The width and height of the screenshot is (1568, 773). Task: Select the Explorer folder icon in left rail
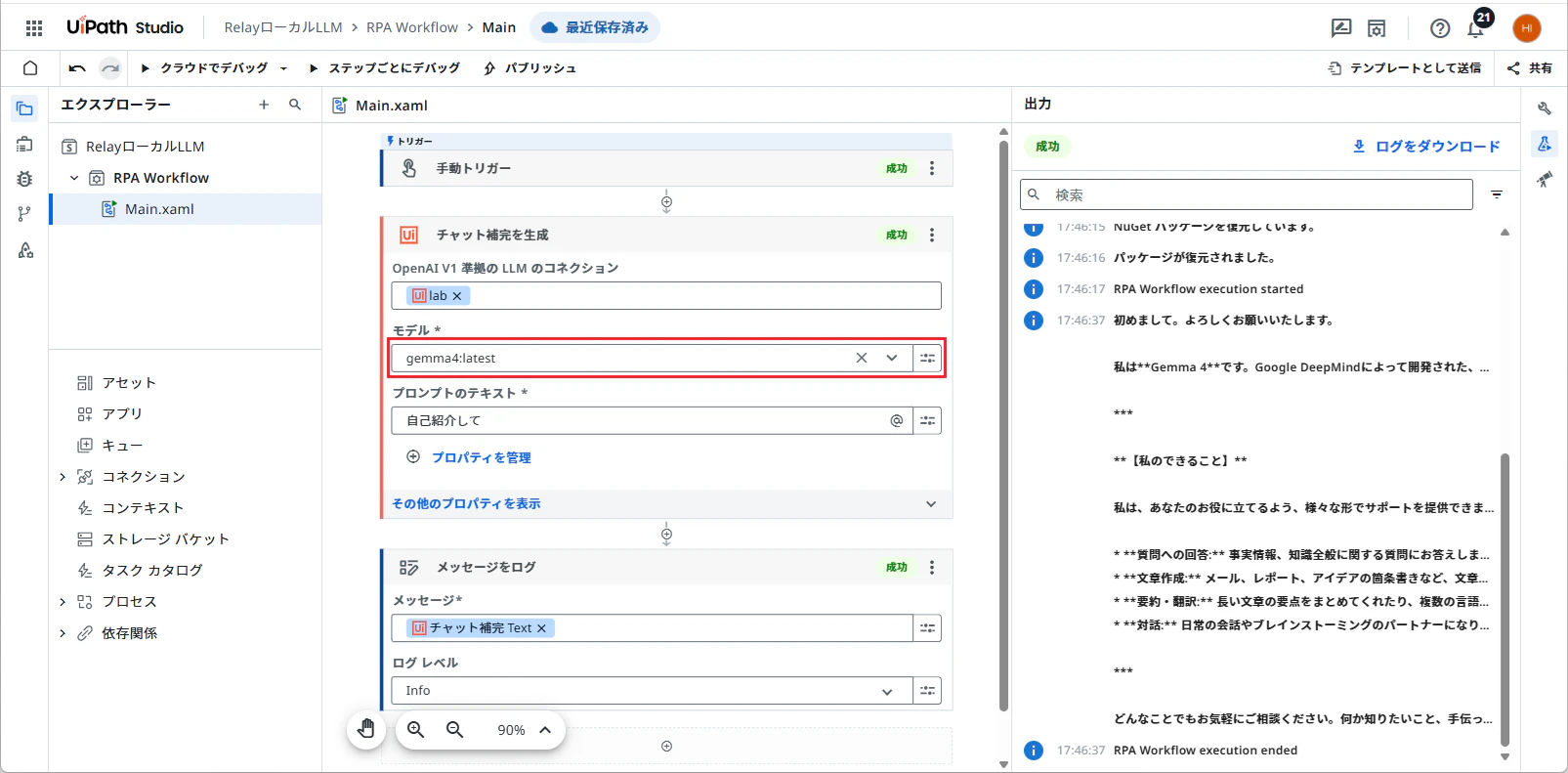(25, 108)
